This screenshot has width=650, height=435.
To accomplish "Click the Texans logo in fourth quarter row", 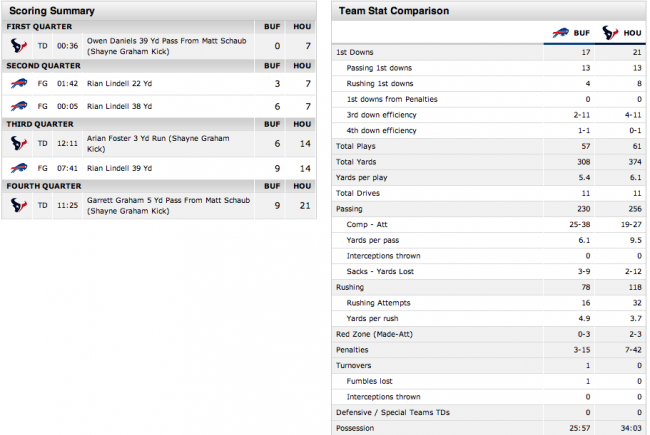I will pyautogui.click(x=19, y=205).
